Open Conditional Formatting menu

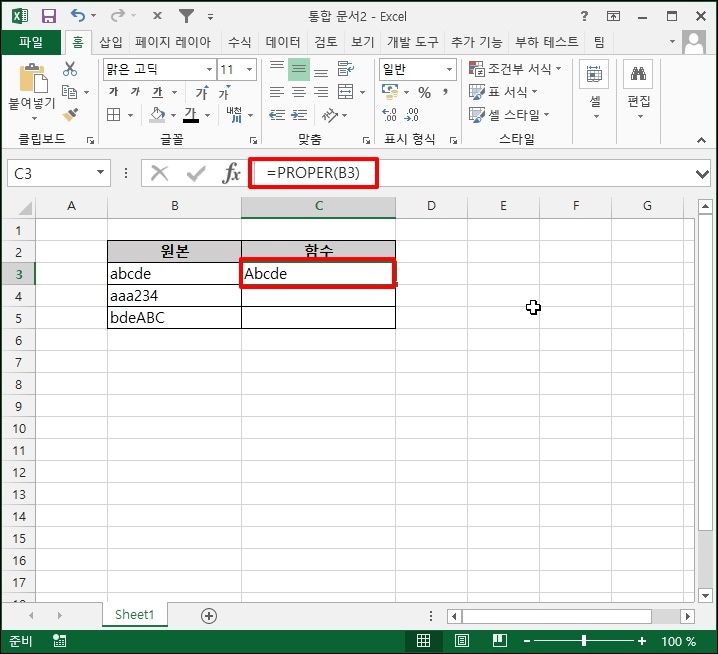point(515,69)
